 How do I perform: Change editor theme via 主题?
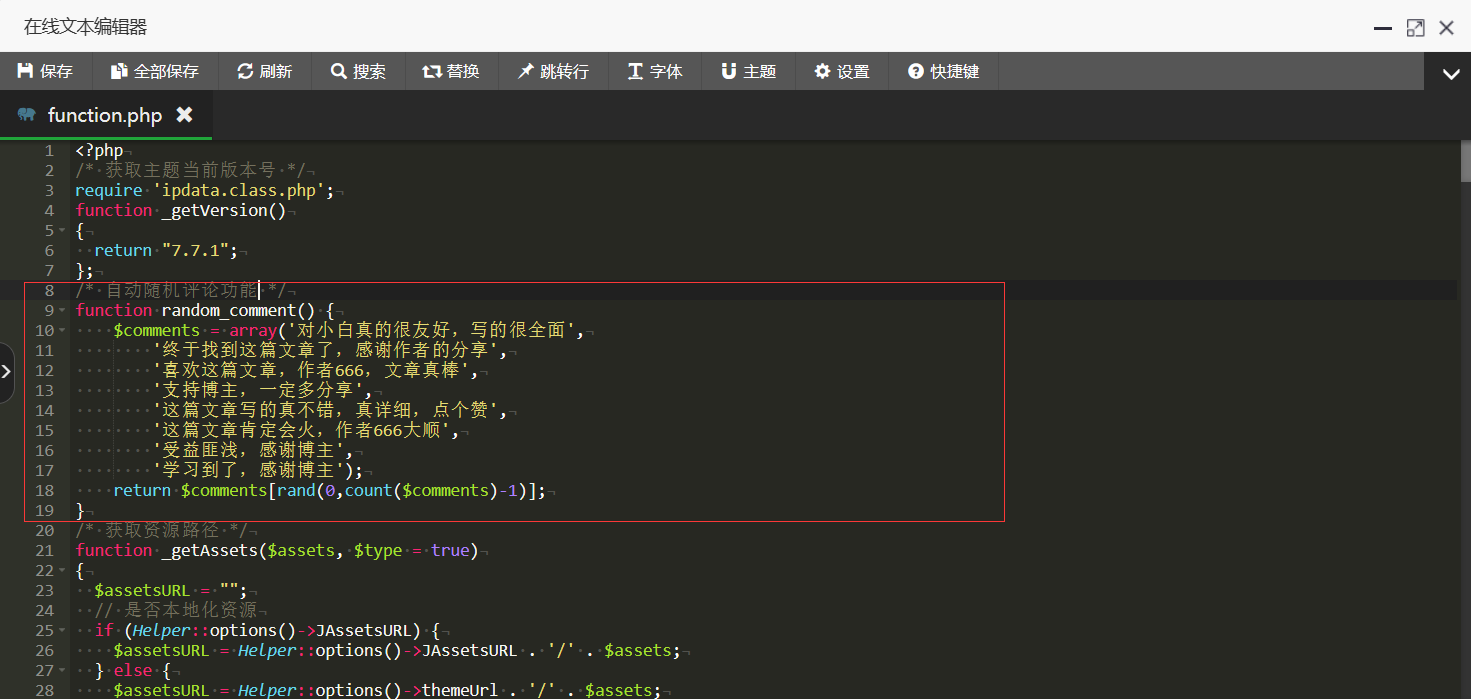point(748,71)
